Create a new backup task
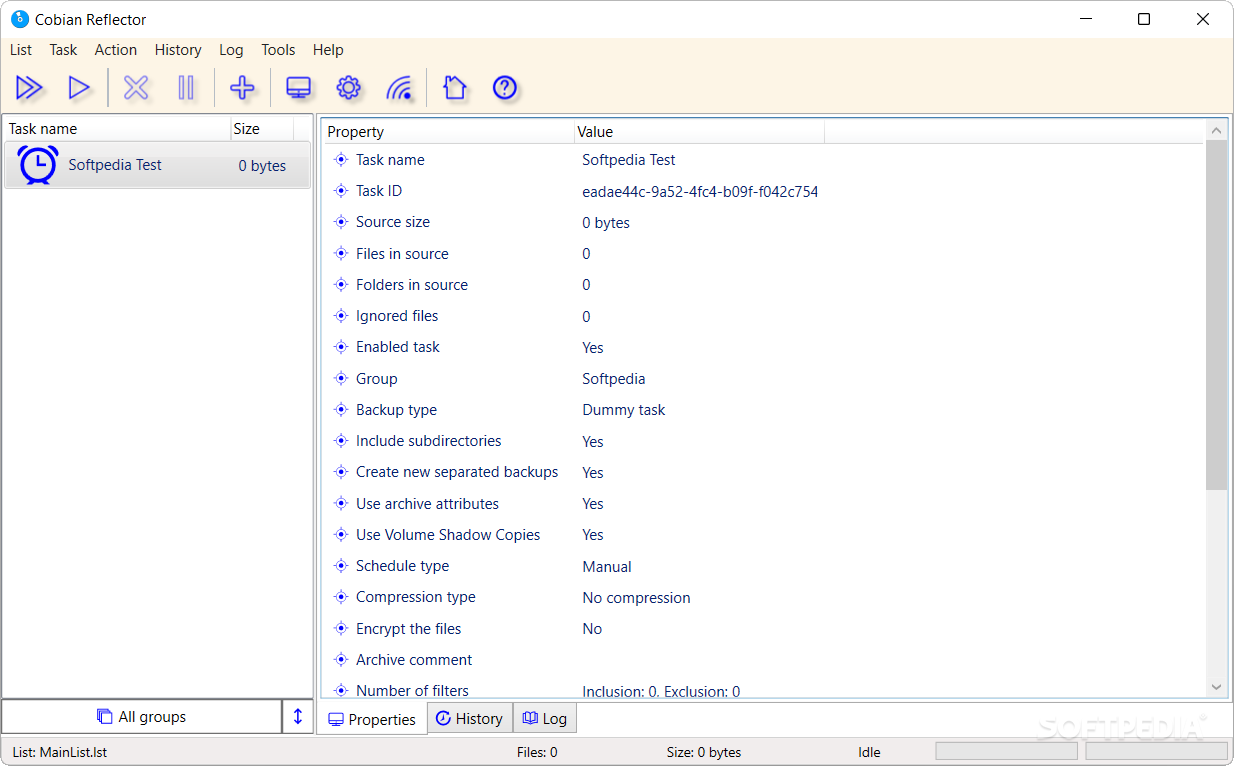Viewport: 1234px width, 766px height. pos(242,87)
